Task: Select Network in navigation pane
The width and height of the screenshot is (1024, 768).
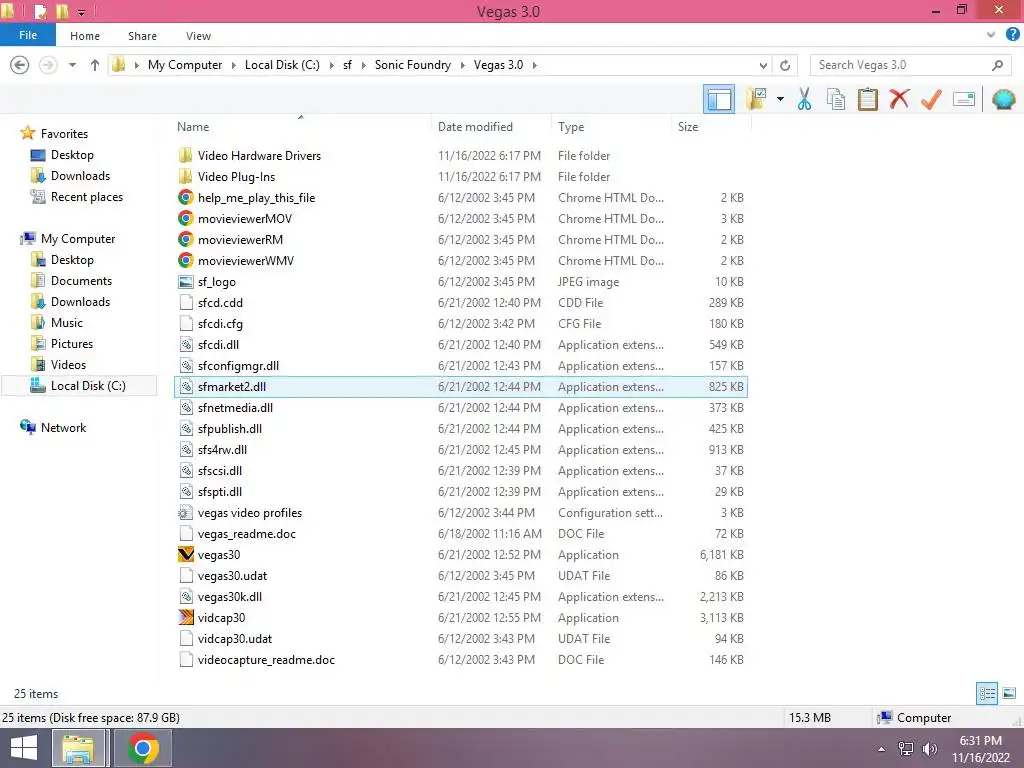Action: (63, 428)
